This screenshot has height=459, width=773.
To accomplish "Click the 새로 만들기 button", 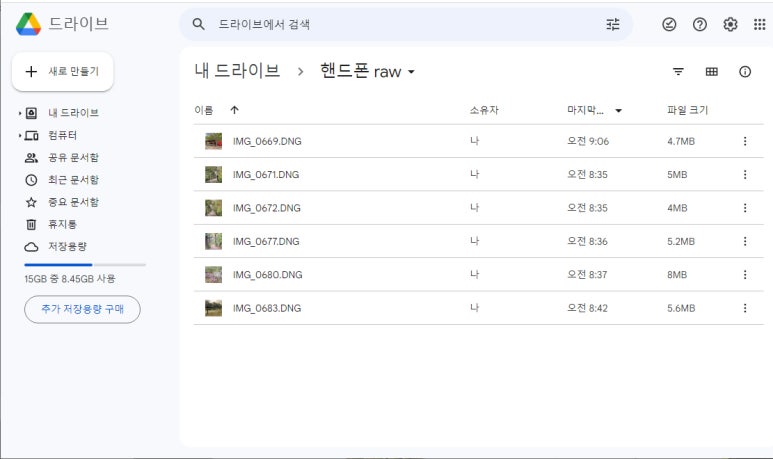I will point(63,71).
